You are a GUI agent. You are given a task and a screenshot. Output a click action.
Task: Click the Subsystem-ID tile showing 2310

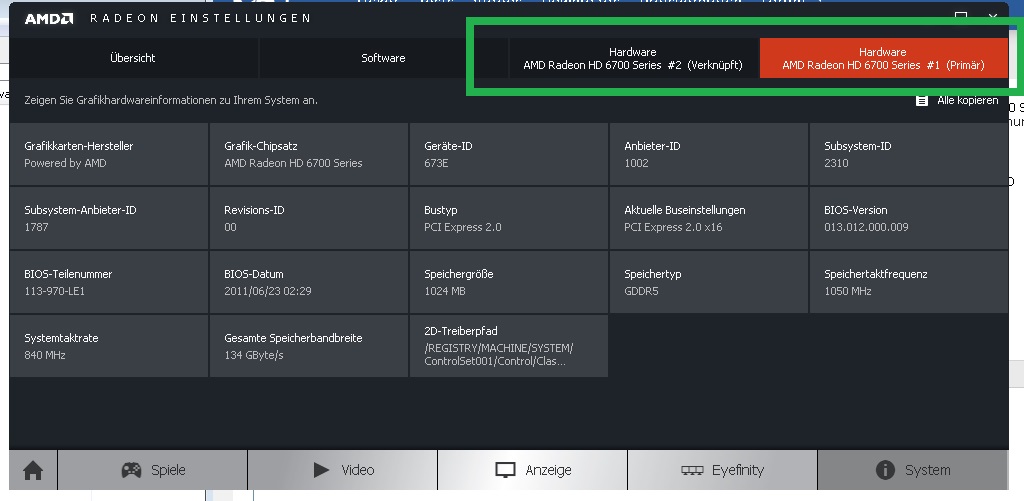point(908,154)
